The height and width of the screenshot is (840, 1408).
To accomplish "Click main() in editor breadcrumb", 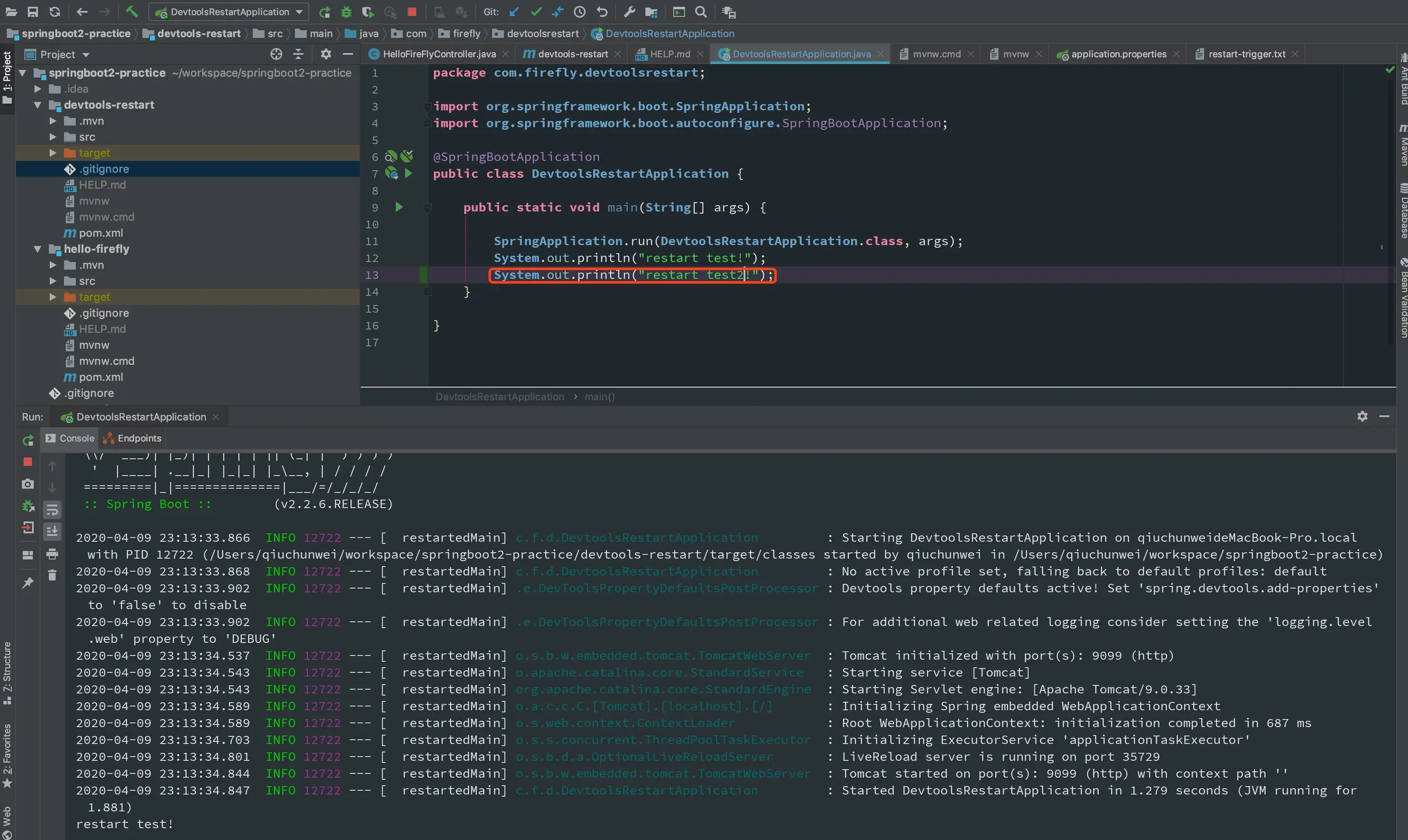I will [599, 397].
